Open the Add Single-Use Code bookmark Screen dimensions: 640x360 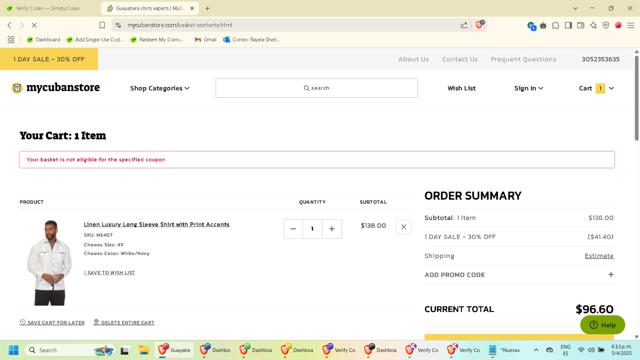(x=95, y=40)
